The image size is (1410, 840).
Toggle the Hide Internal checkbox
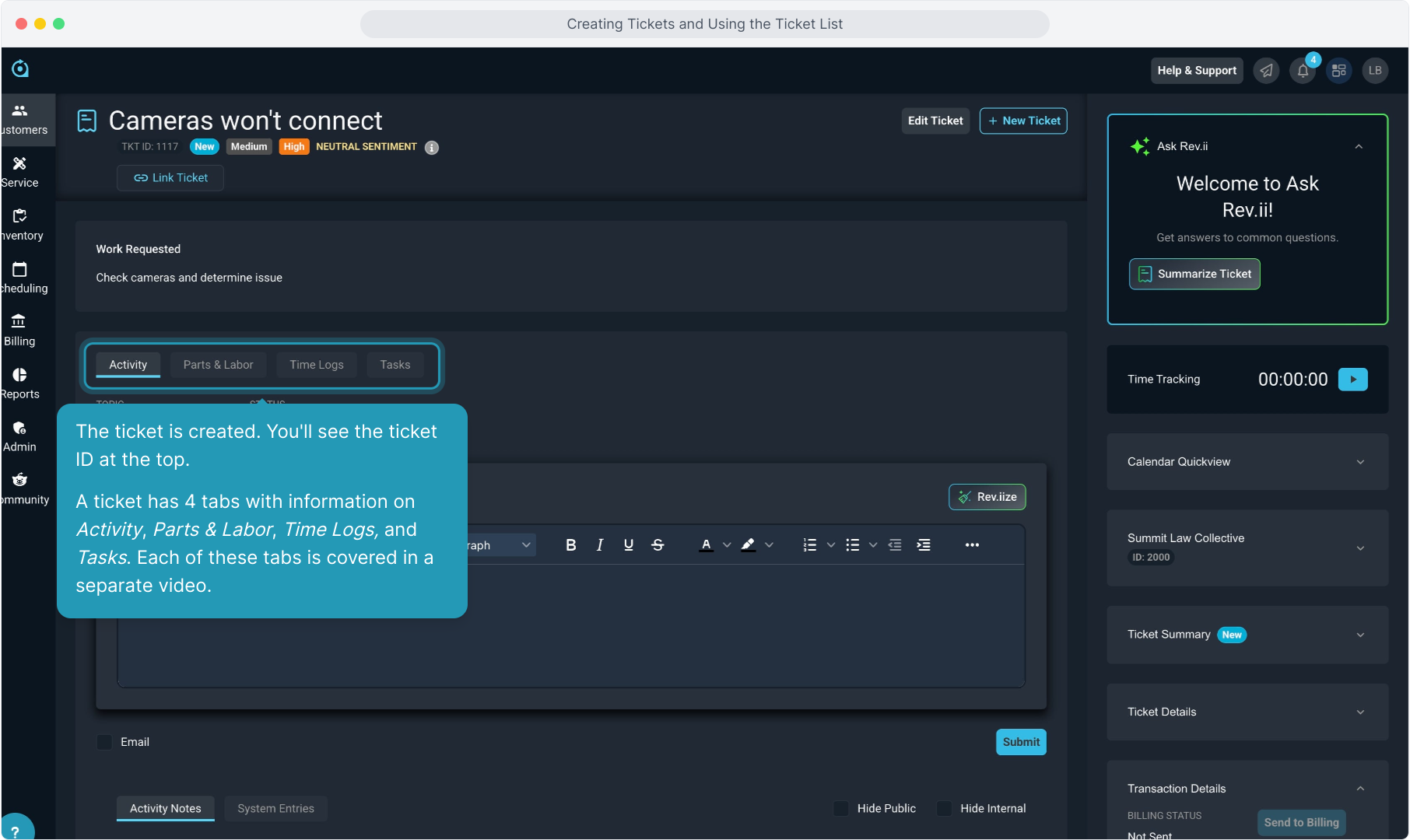945,809
